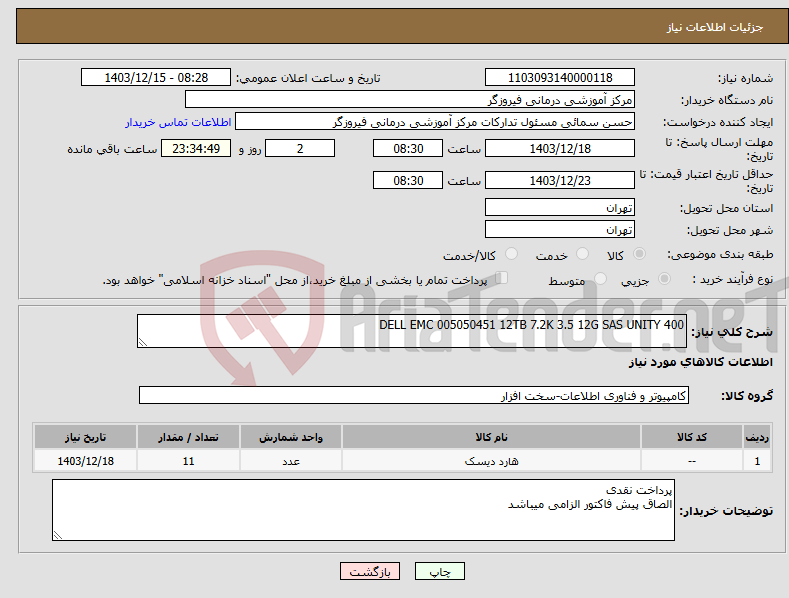Click the چاپ (print) button
The height and width of the screenshot is (598, 789).
[x=439, y=571]
